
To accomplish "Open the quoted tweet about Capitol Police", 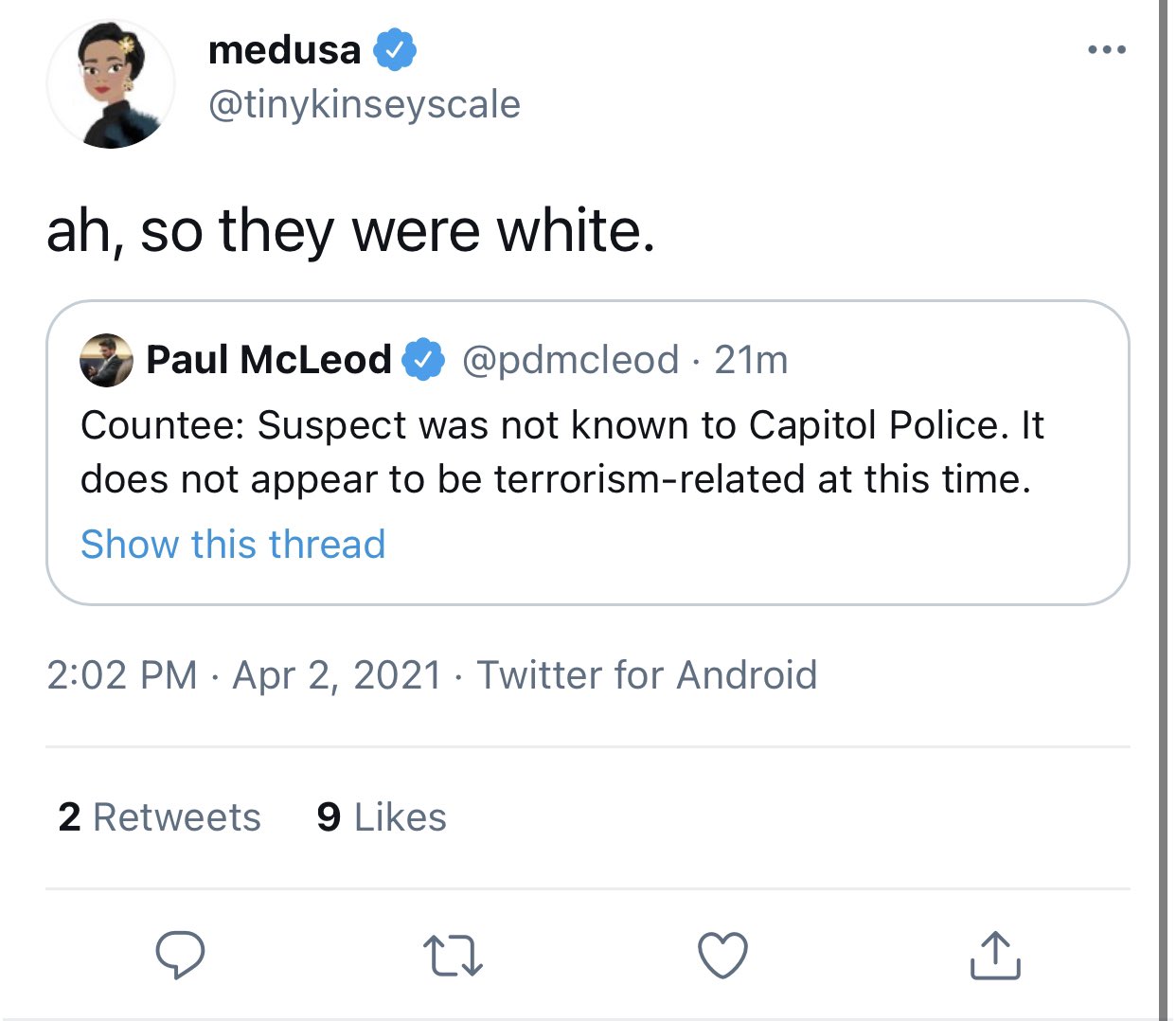I will 587,453.
